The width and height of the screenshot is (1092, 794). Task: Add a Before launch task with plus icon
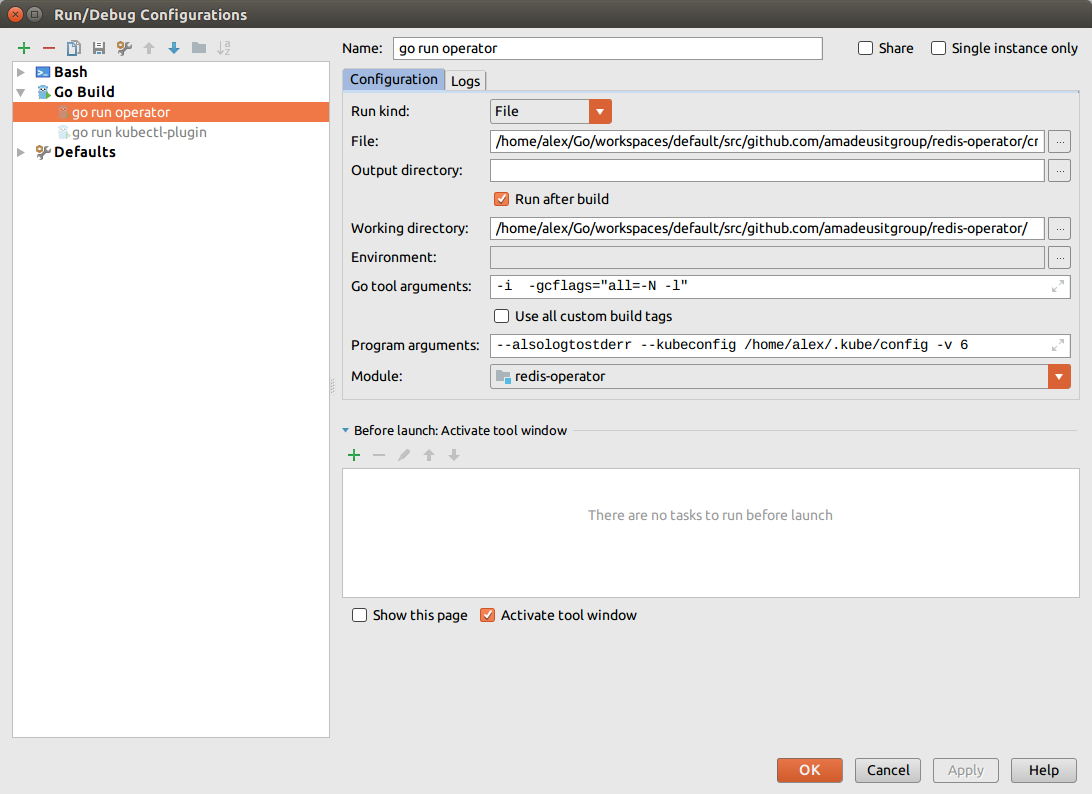[x=353, y=455]
